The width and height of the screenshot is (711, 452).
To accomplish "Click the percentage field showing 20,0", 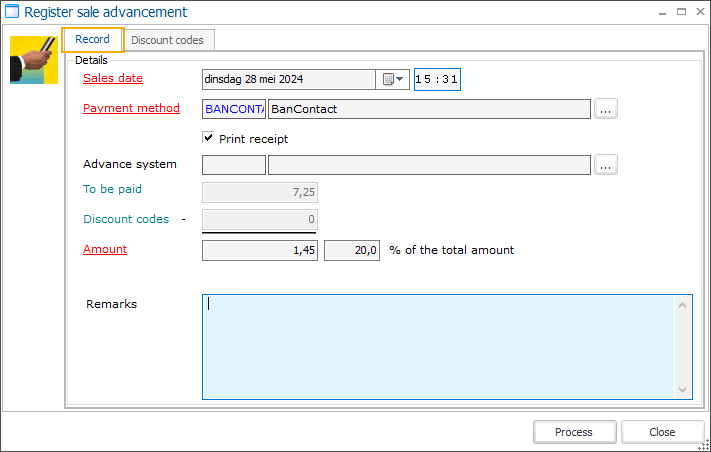I will 352,250.
